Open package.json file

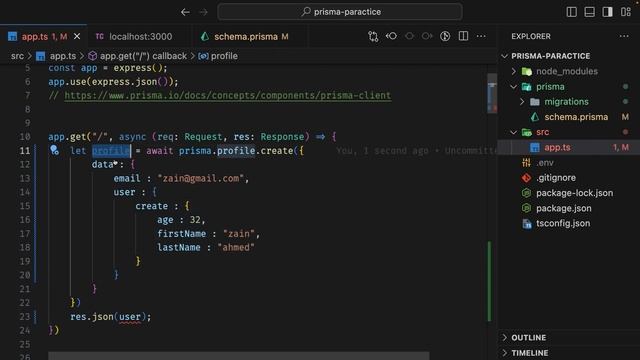(x=563, y=208)
